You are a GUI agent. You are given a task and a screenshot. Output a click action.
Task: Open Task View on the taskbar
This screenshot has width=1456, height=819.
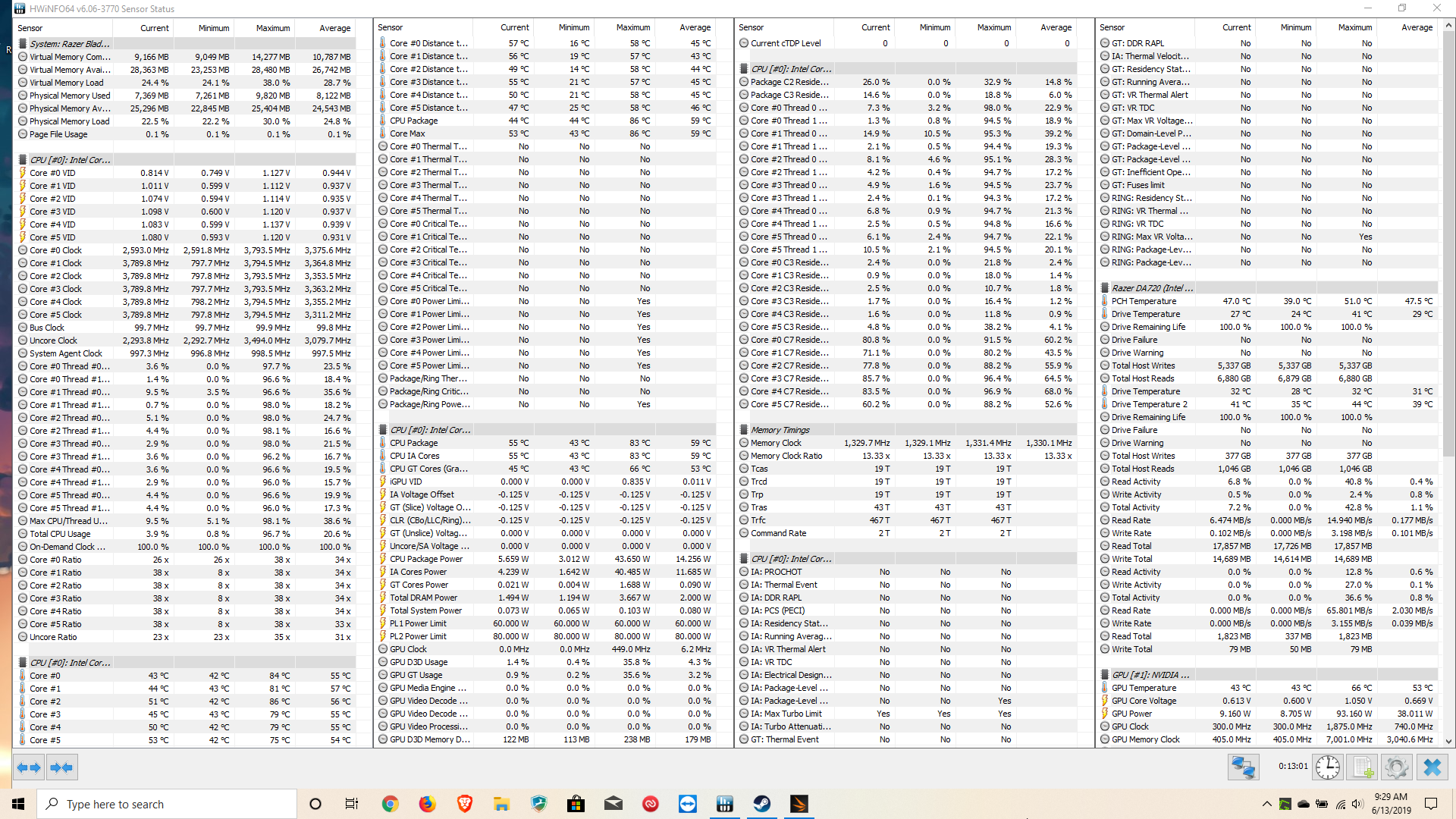[x=352, y=804]
